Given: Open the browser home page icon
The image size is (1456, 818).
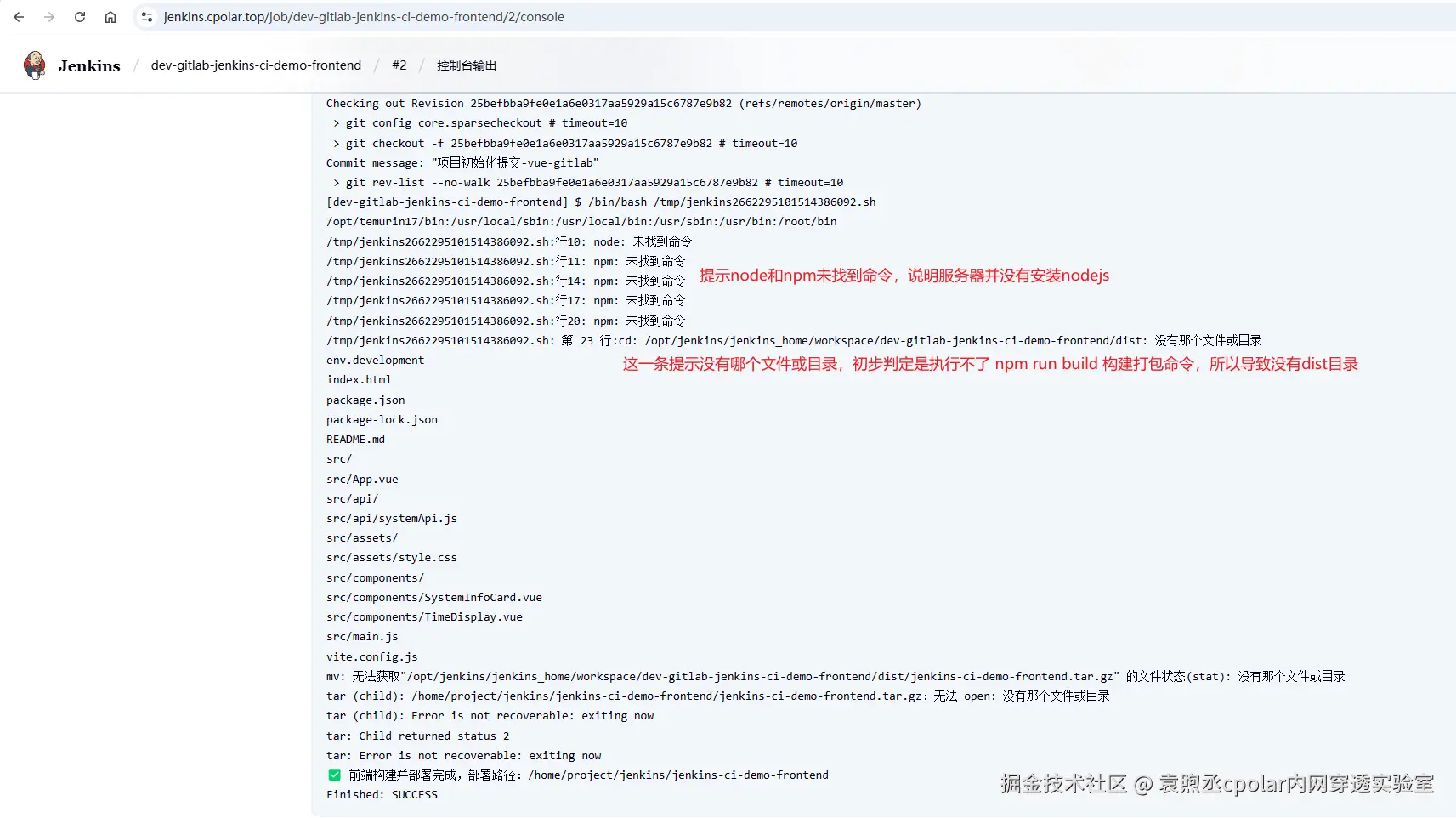Looking at the screenshot, I should [x=110, y=17].
